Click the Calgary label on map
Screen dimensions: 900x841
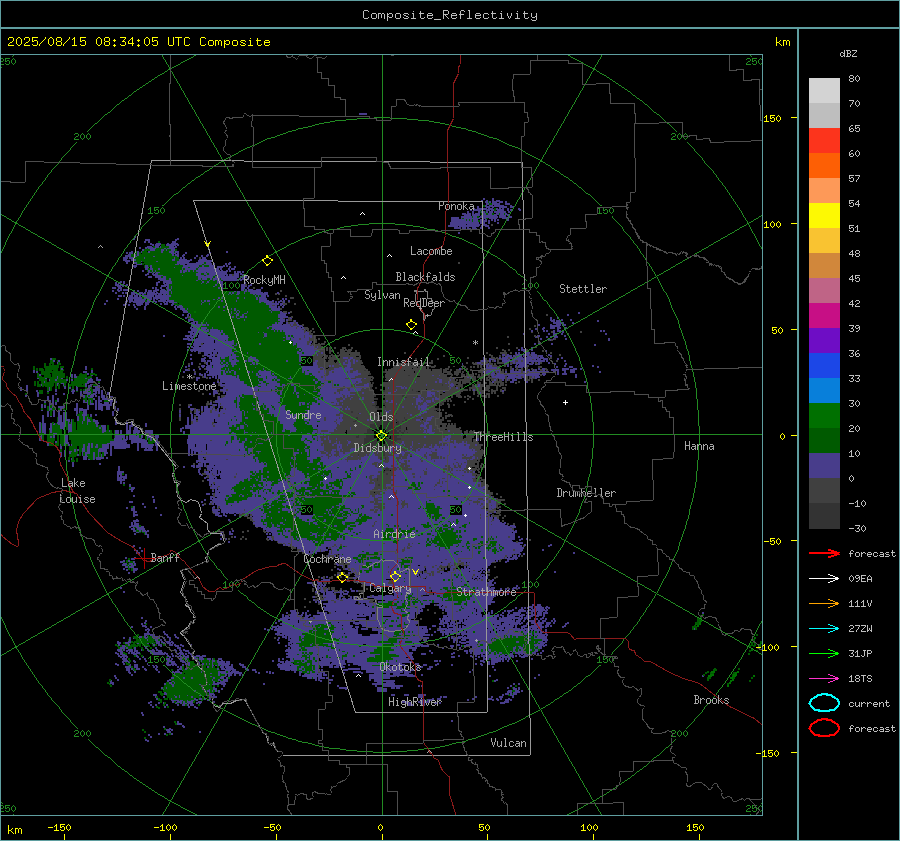390,588
